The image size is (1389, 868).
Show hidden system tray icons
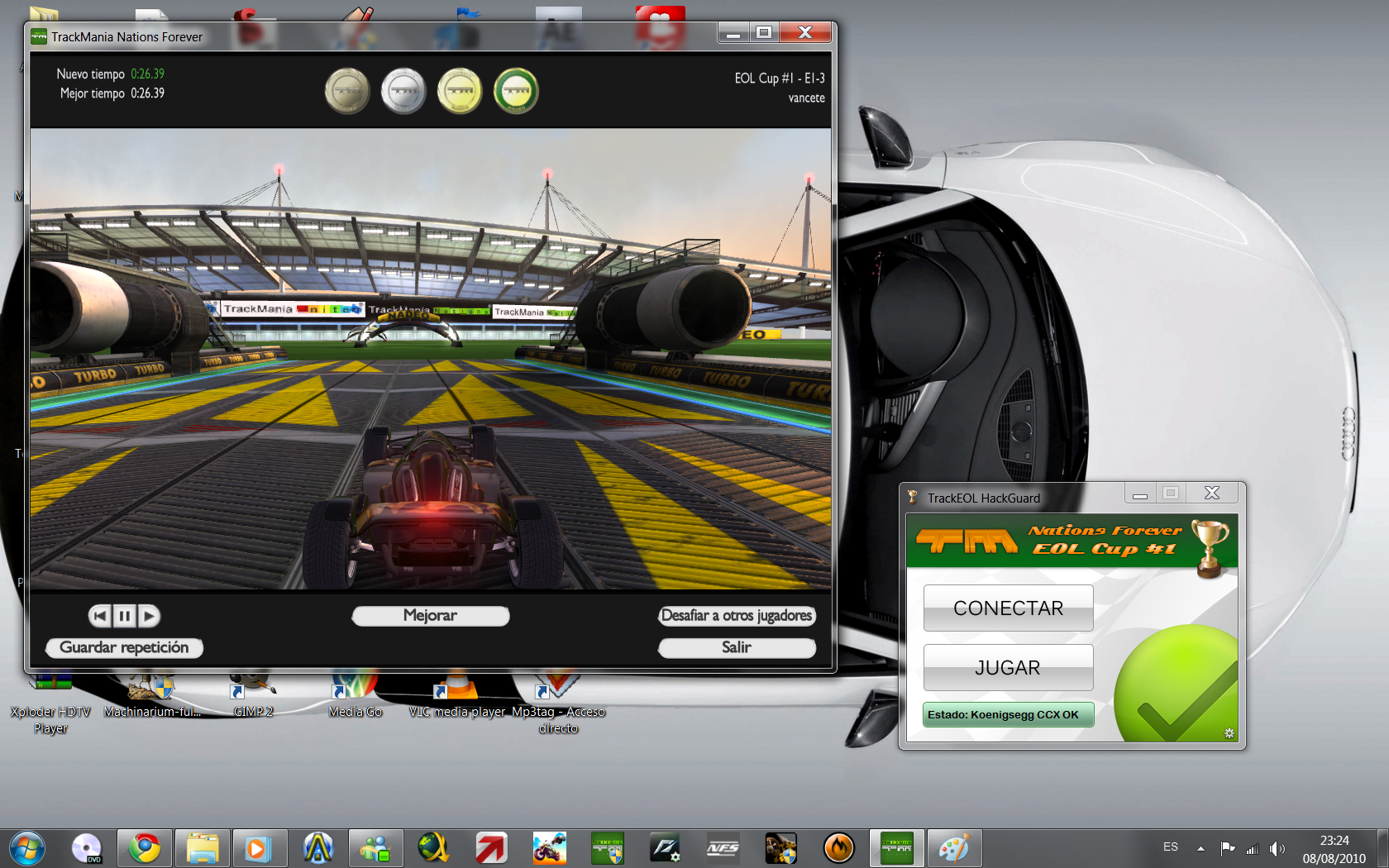click(1200, 848)
